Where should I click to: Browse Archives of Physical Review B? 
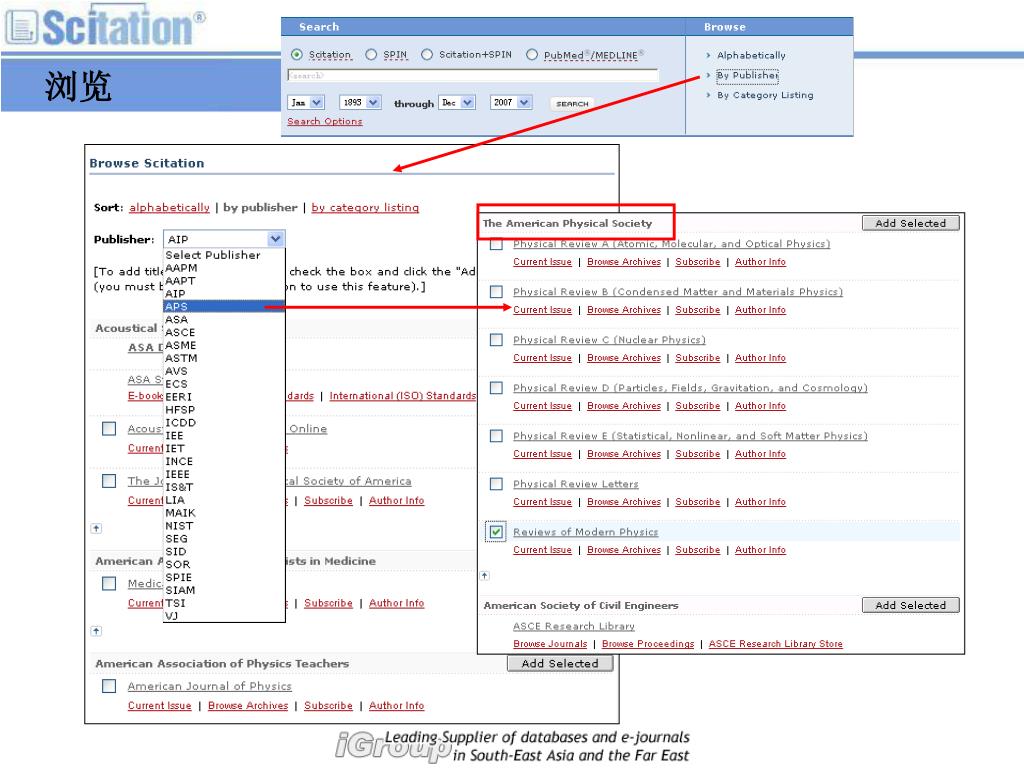pos(624,310)
